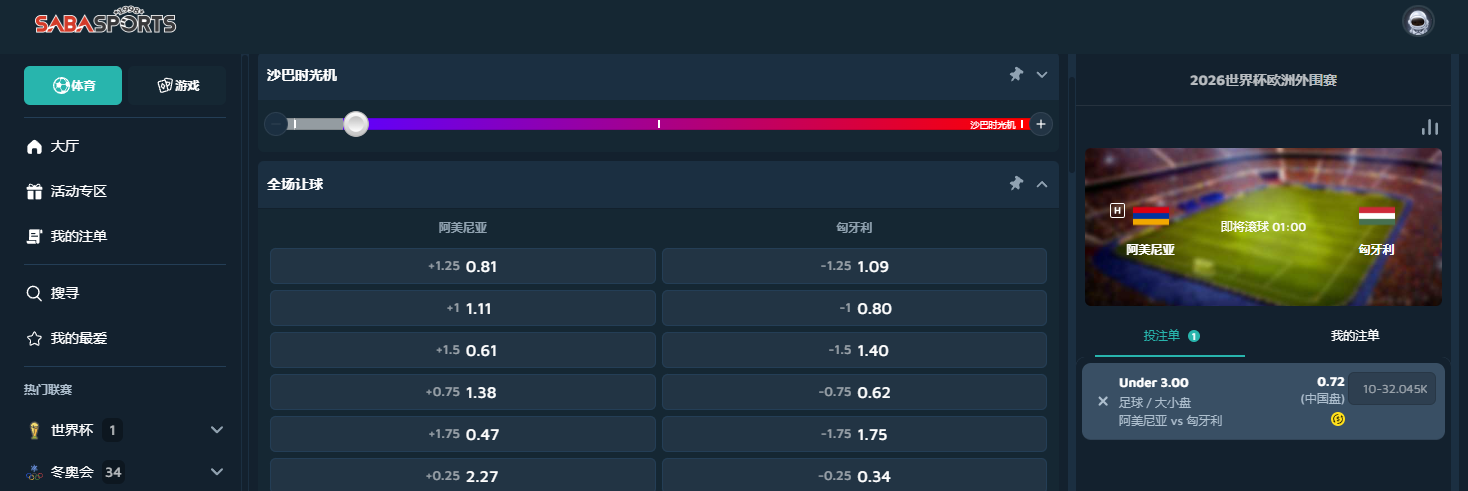Expand the 世界杯 league list
The width and height of the screenshot is (1468, 491).
click(217, 430)
